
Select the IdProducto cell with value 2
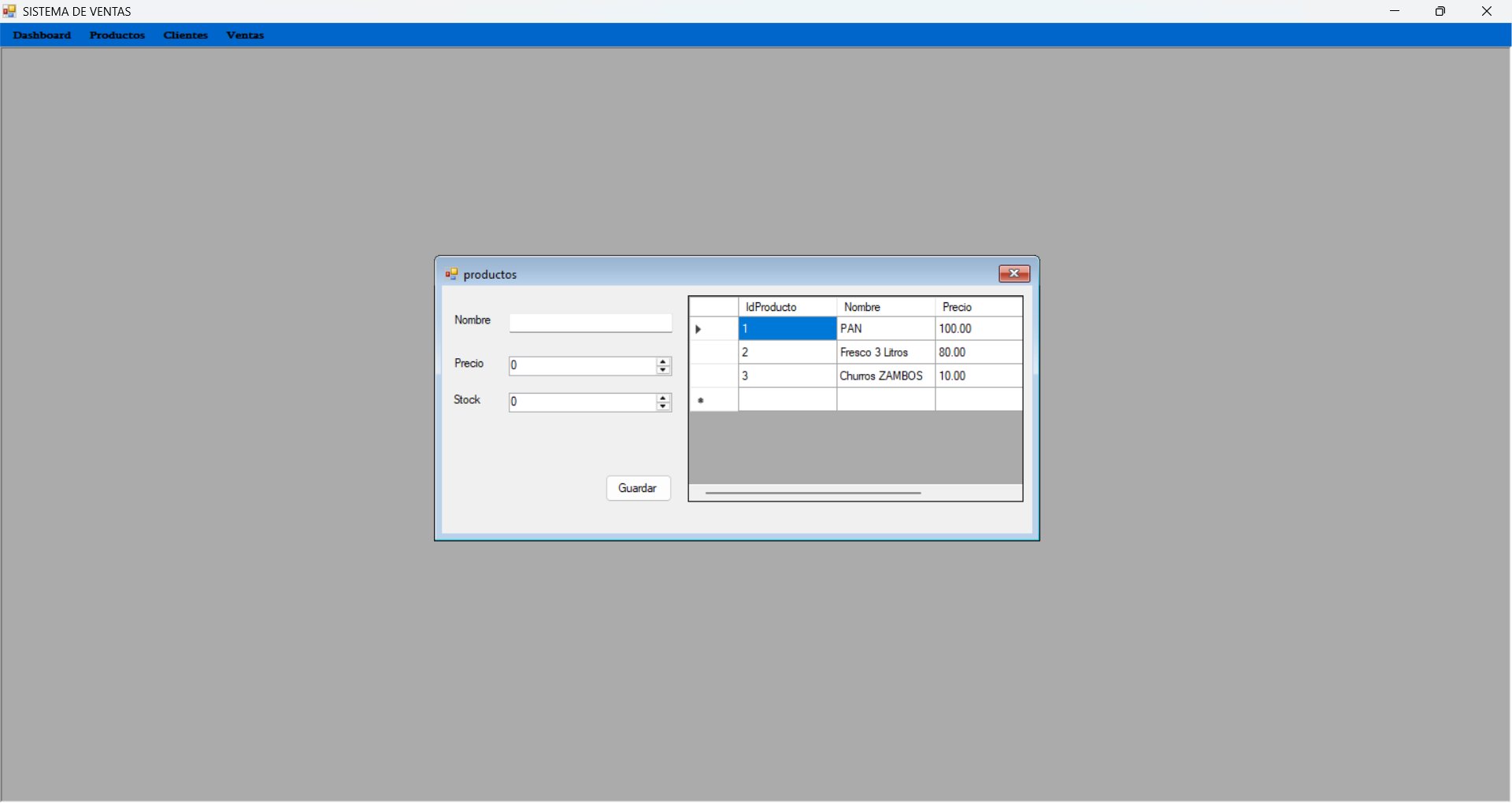tap(787, 353)
